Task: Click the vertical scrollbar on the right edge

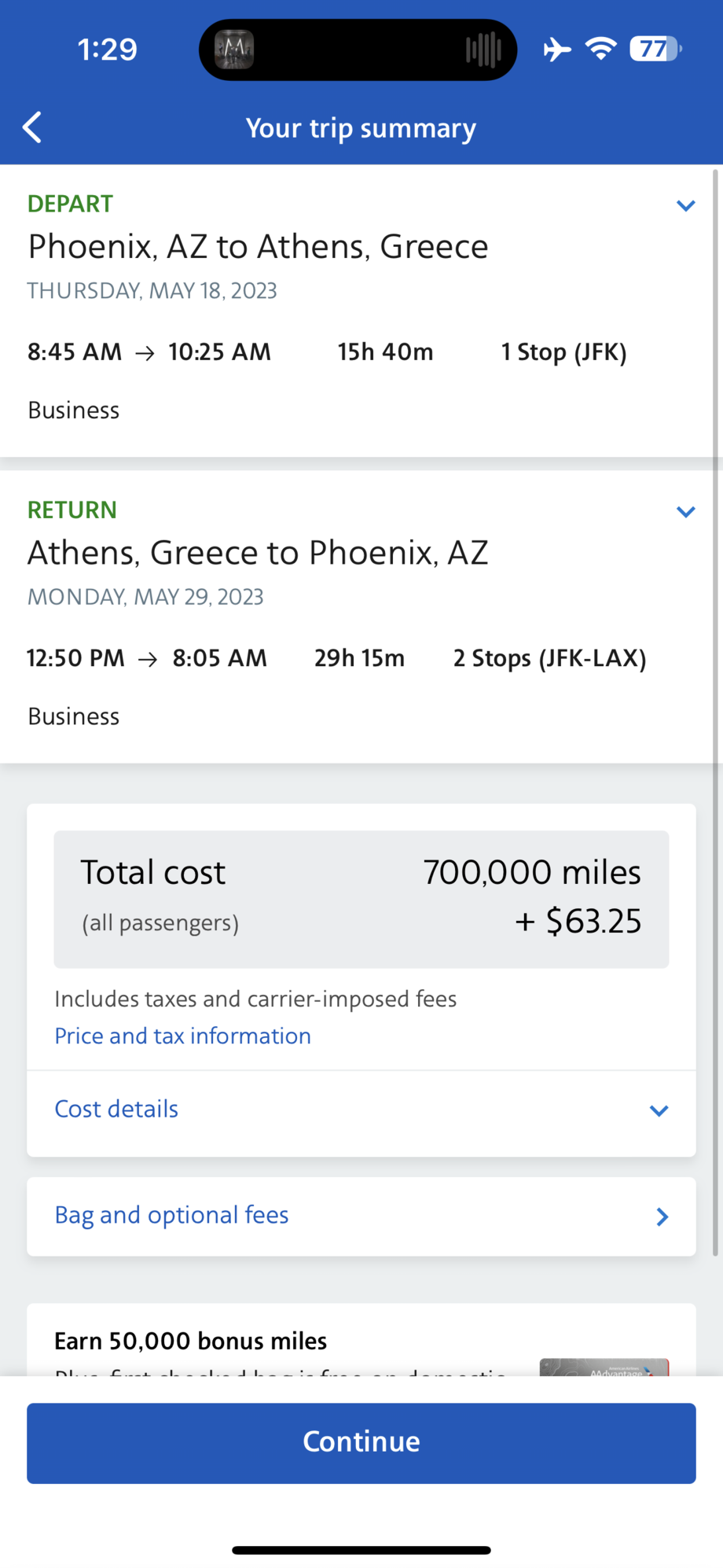Action: coord(714,708)
